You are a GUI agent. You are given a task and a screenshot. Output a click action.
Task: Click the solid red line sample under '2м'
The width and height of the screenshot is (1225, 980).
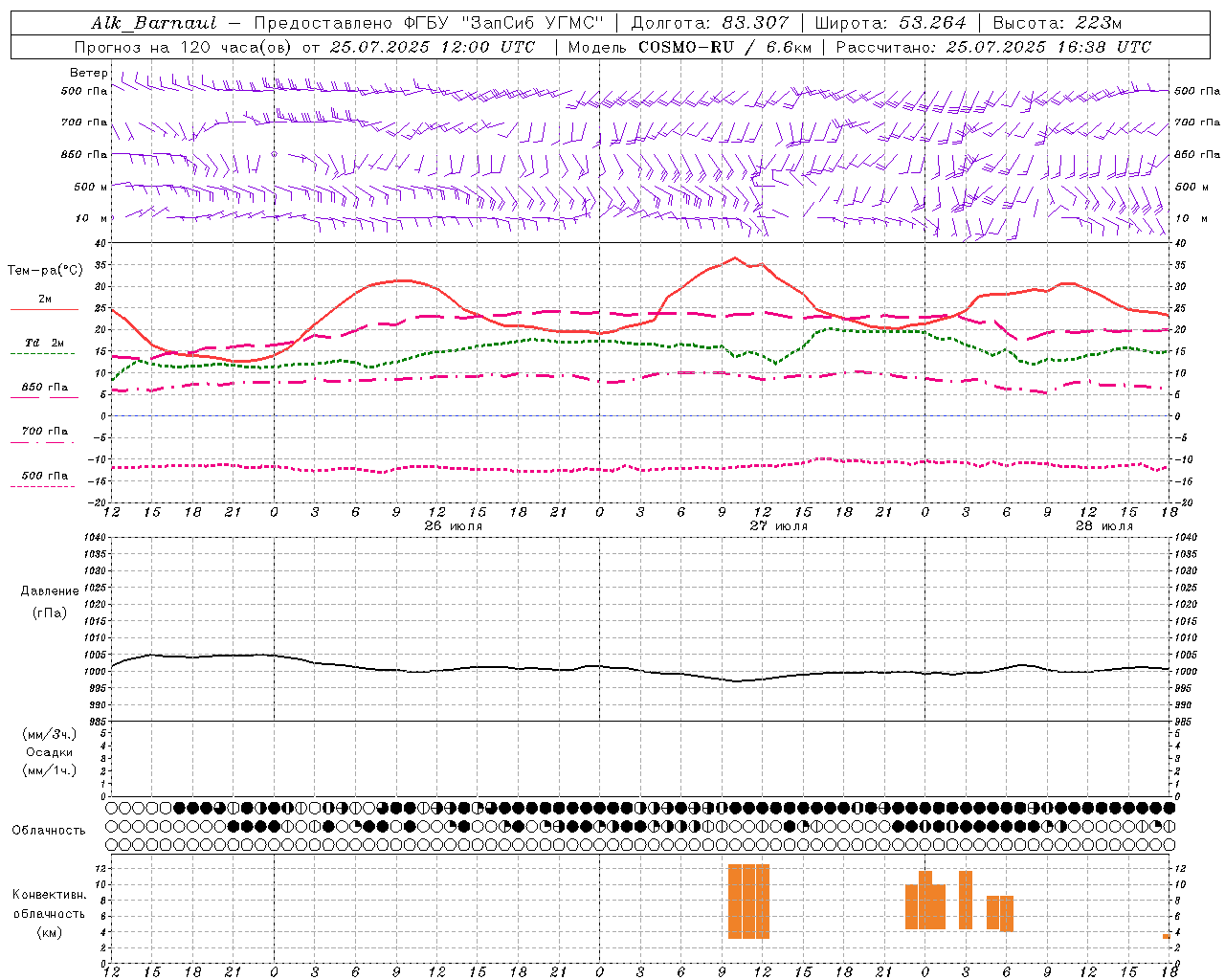click(x=44, y=309)
